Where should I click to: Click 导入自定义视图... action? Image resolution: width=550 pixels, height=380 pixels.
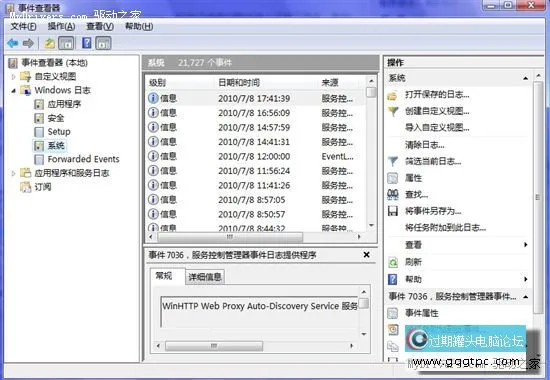(437, 128)
